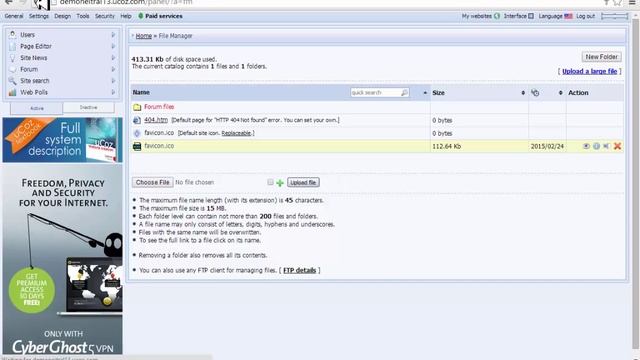Switch to the Active modules tab
The width and height of the screenshot is (640, 360).
37,108
